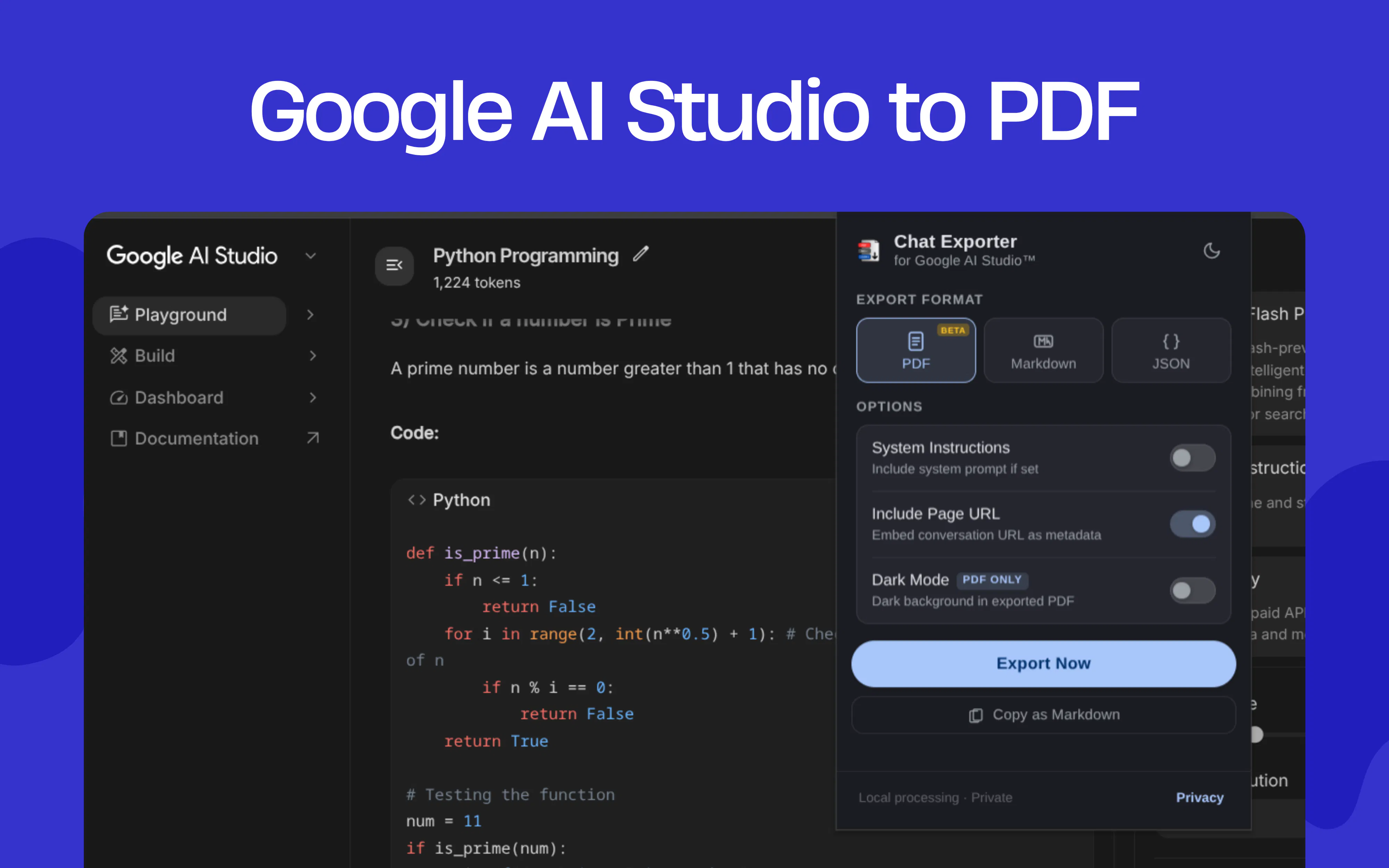This screenshot has height=868, width=1389.
Task: Click the 'def is_prime(n):' code line
Action: click(x=482, y=553)
